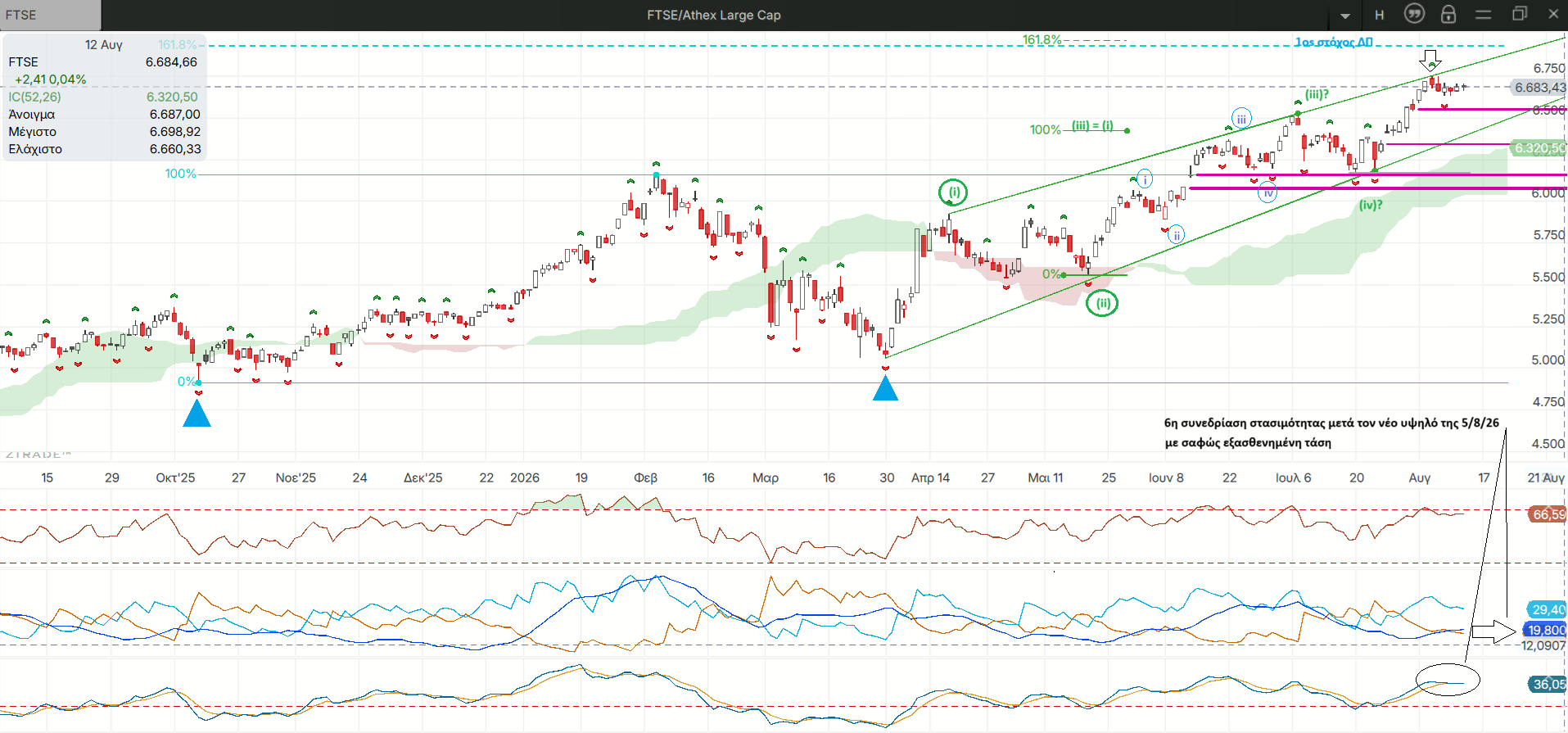Select the +2,41 0,04% change value
The width and height of the screenshot is (1568, 733).
click(x=50, y=79)
